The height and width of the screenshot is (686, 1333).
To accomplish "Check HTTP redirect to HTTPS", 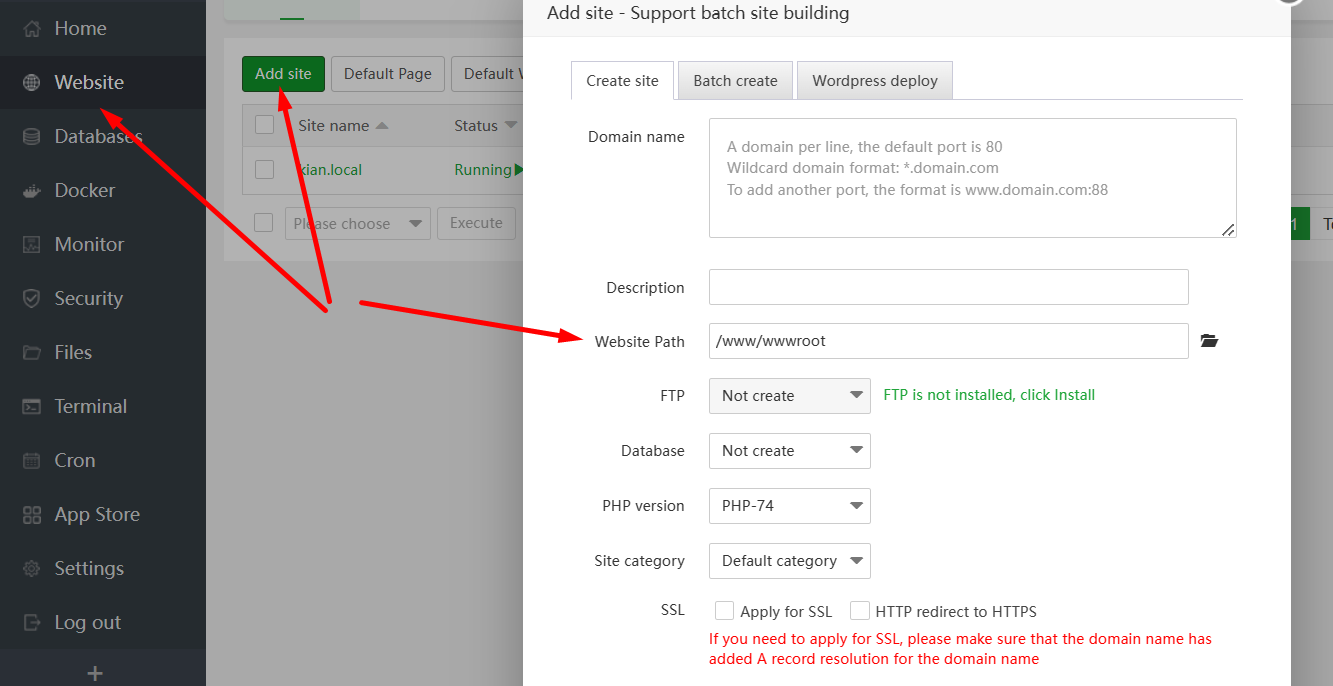I will click(859, 611).
